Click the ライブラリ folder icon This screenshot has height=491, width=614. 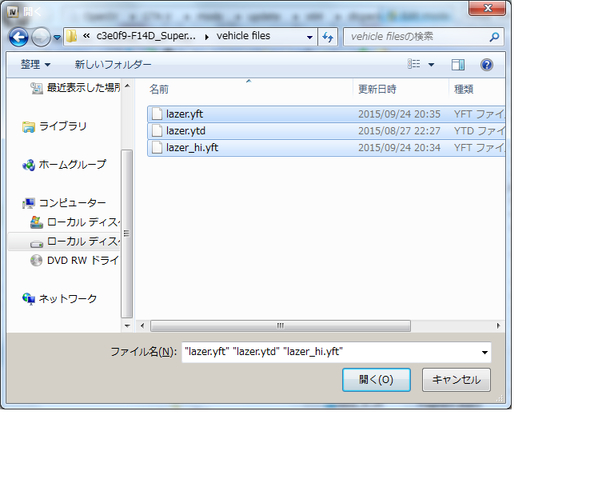pyautogui.click(x=29, y=127)
